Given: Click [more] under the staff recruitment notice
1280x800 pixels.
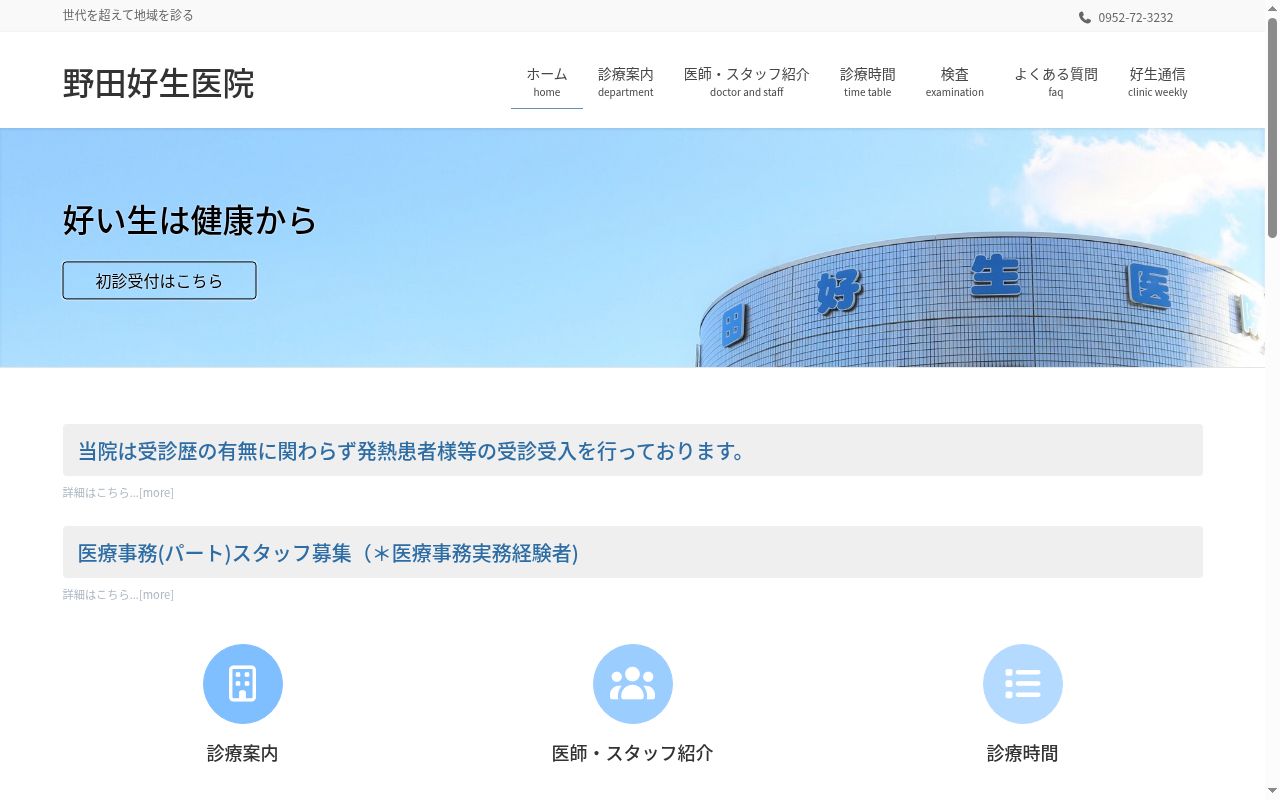Looking at the screenshot, I should [x=156, y=594].
